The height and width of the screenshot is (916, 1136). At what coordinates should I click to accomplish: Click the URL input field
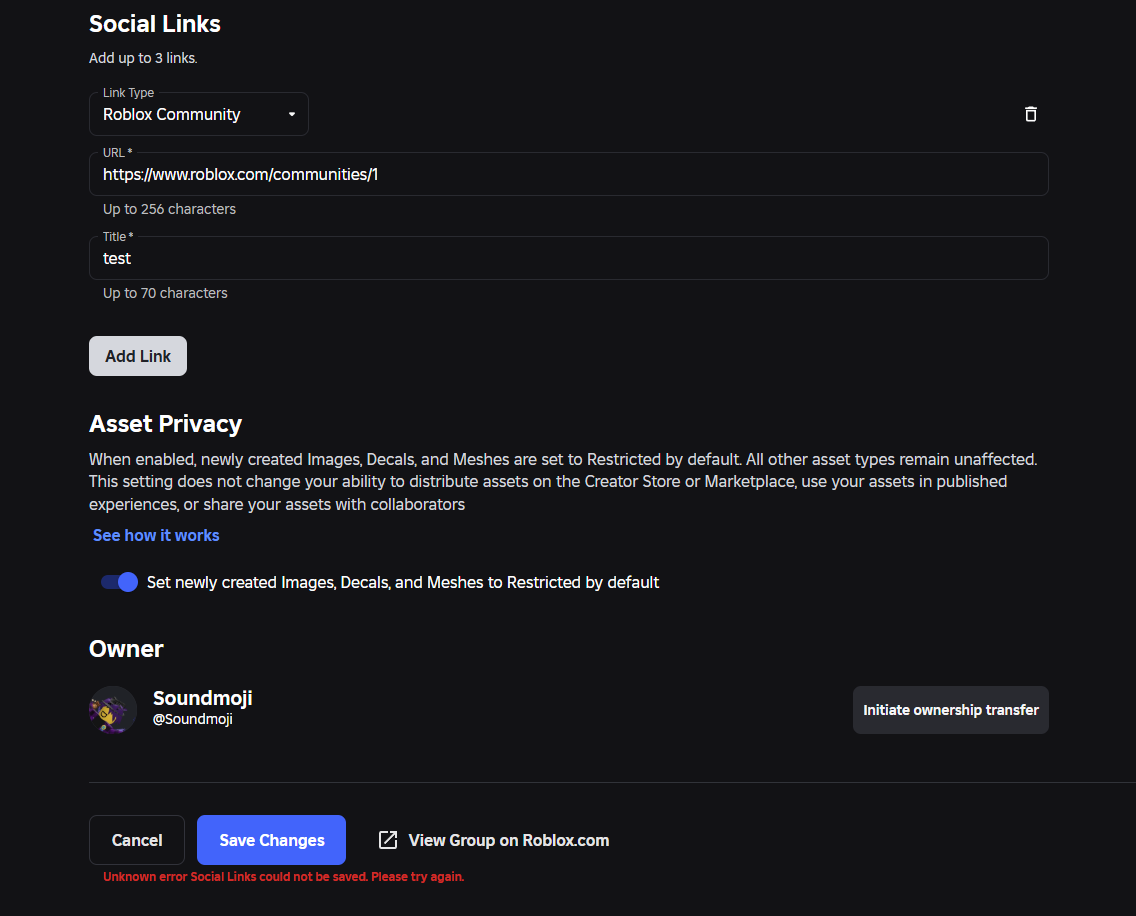tap(569, 174)
